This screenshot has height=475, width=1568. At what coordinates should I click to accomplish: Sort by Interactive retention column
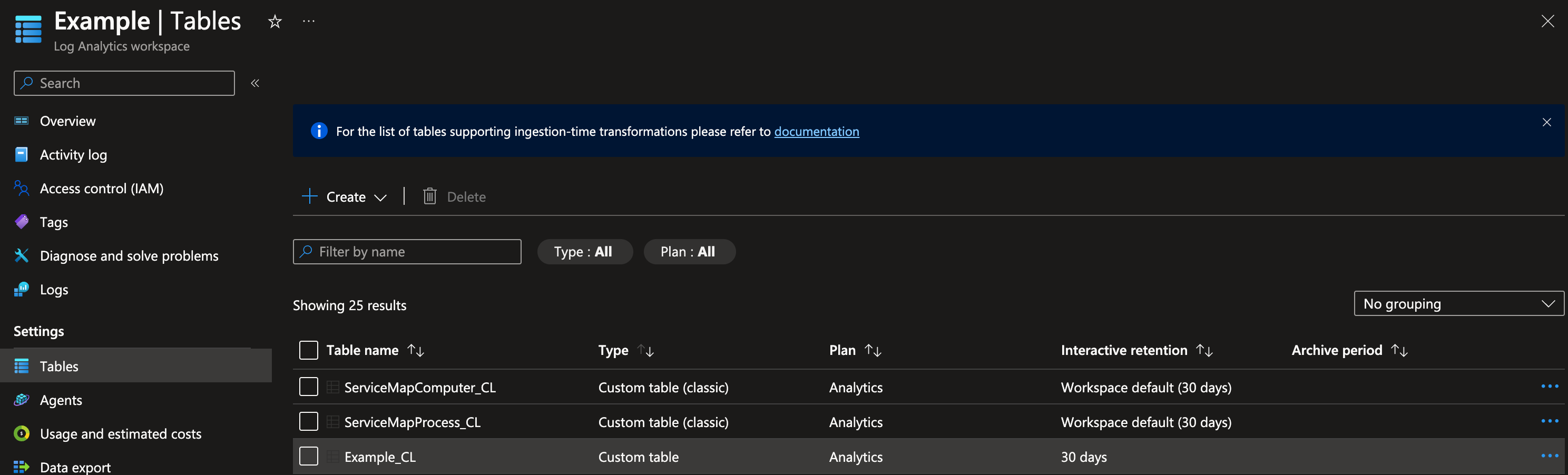coord(1204,350)
